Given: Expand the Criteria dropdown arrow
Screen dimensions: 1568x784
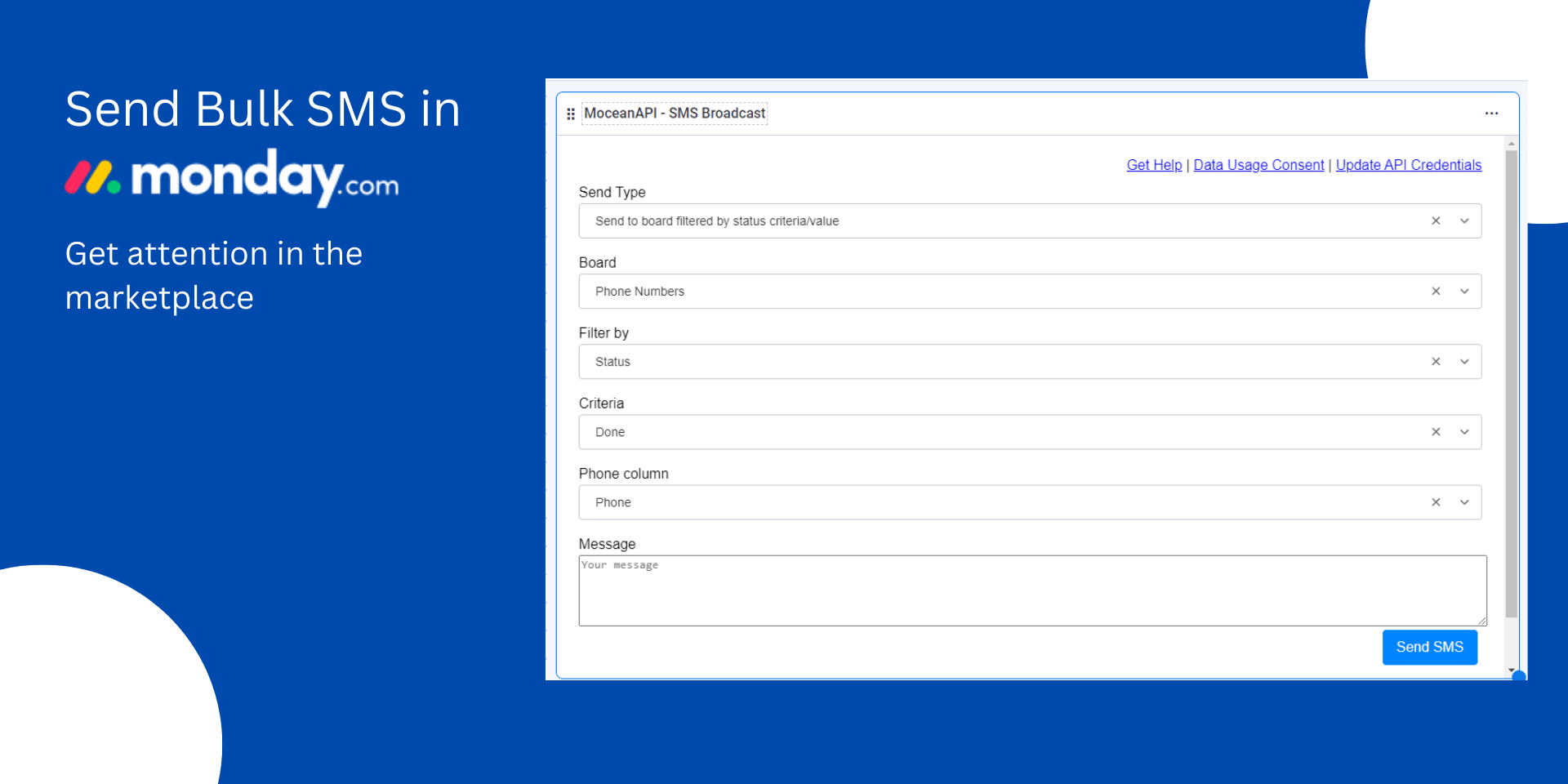Looking at the screenshot, I should point(1464,432).
